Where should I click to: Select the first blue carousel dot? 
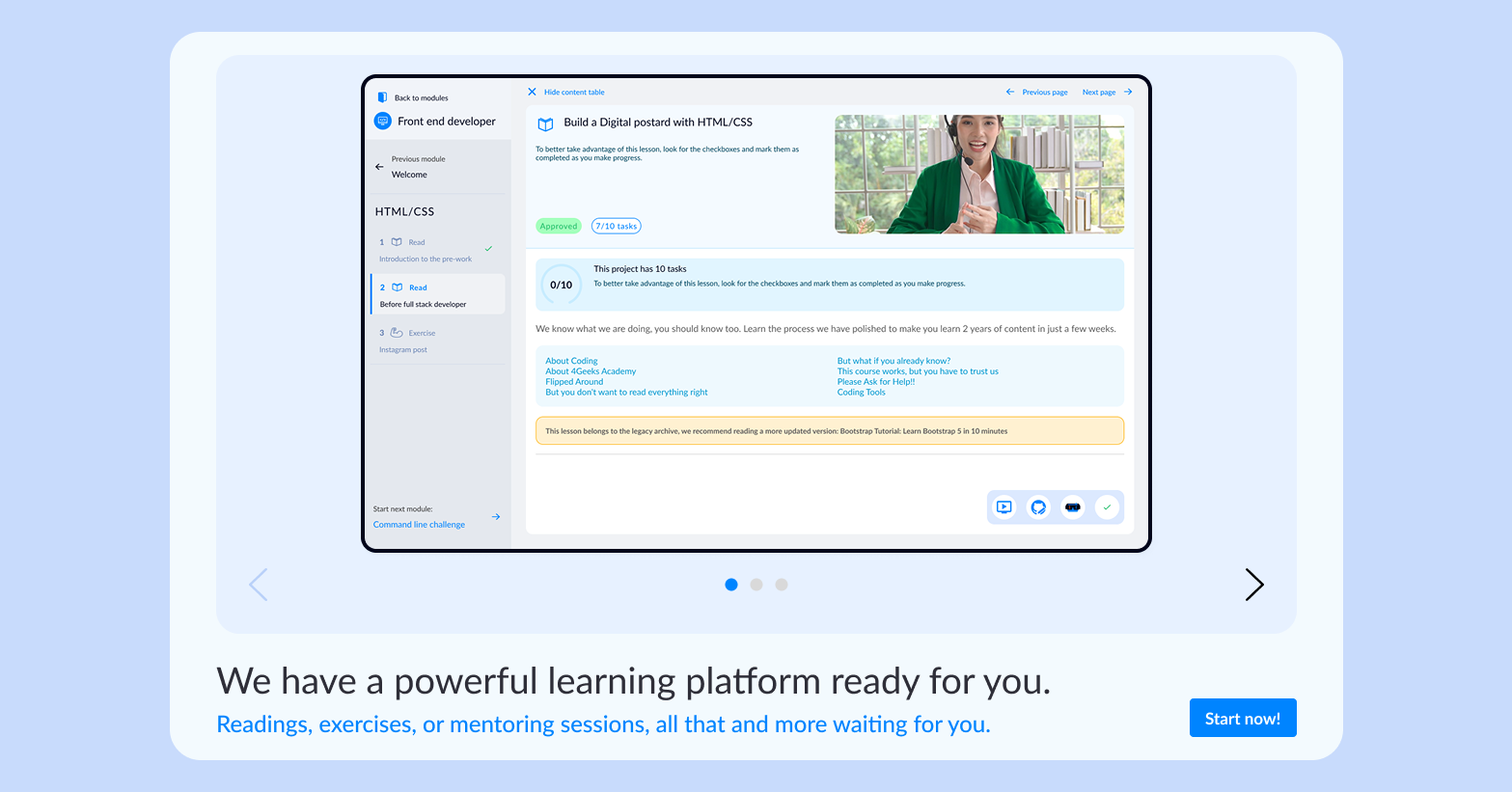(731, 585)
